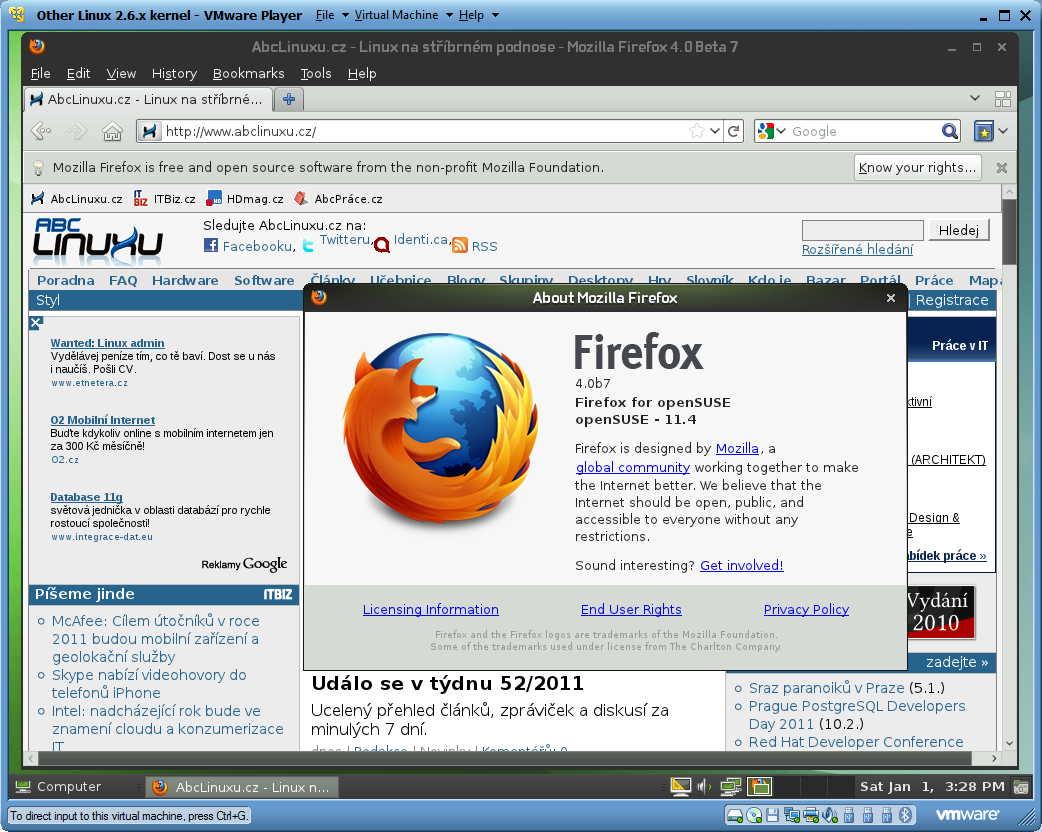This screenshot has width=1042, height=832.
Task: Click the volume speaker icon in the panel
Action: (704, 787)
